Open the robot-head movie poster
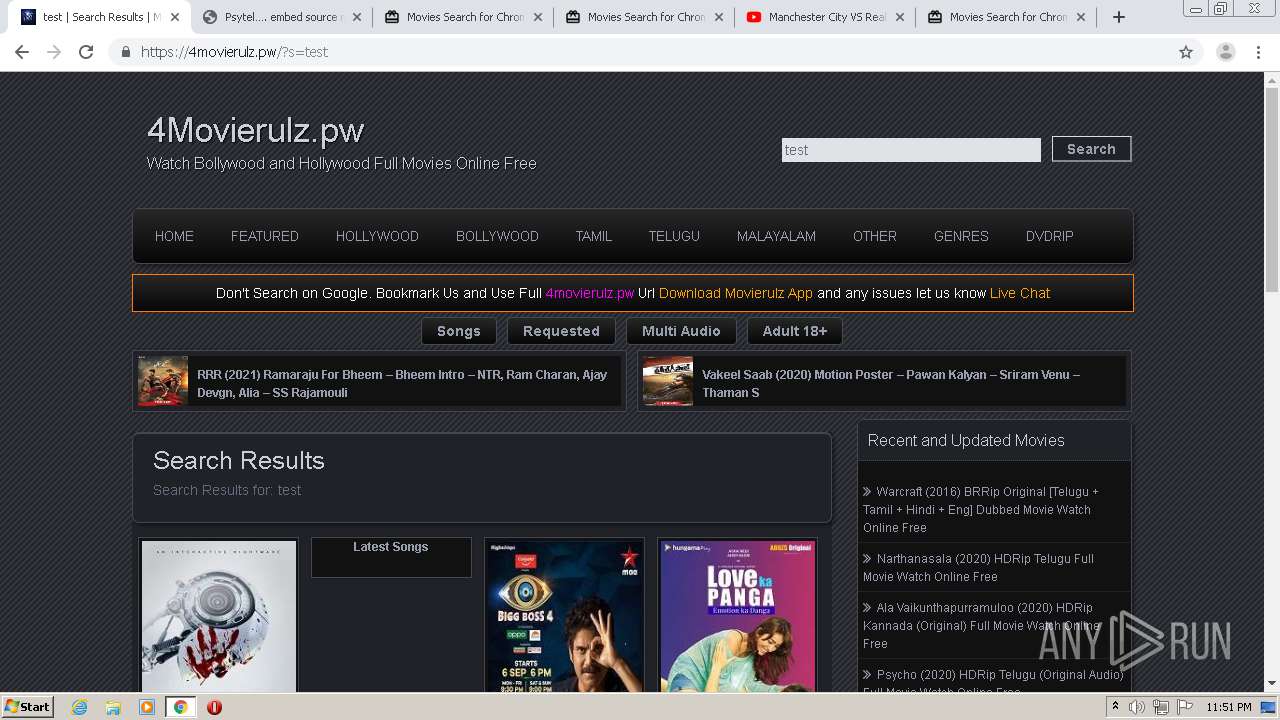 pyautogui.click(x=219, y=616)
